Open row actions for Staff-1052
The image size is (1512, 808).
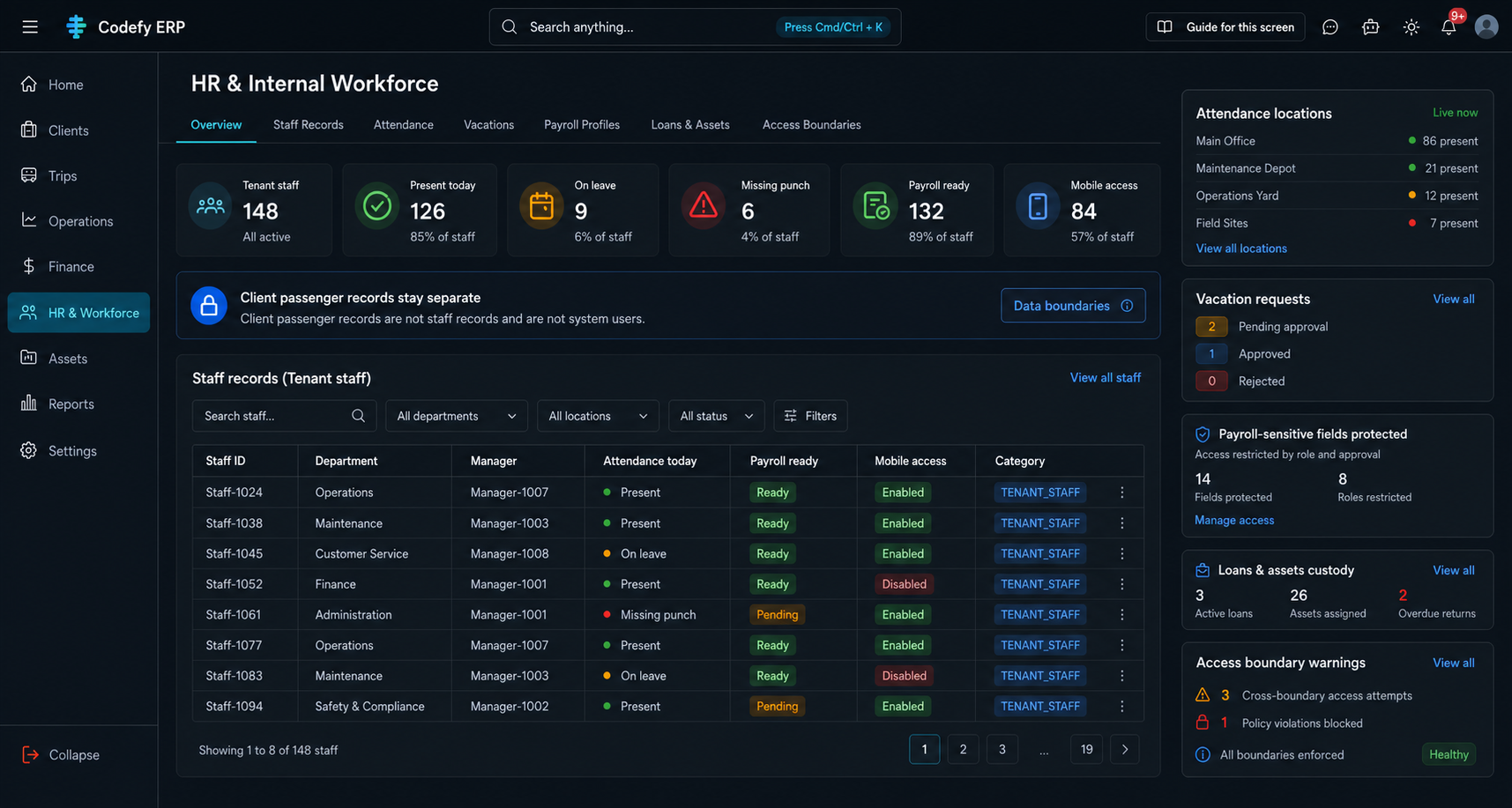1122,584
